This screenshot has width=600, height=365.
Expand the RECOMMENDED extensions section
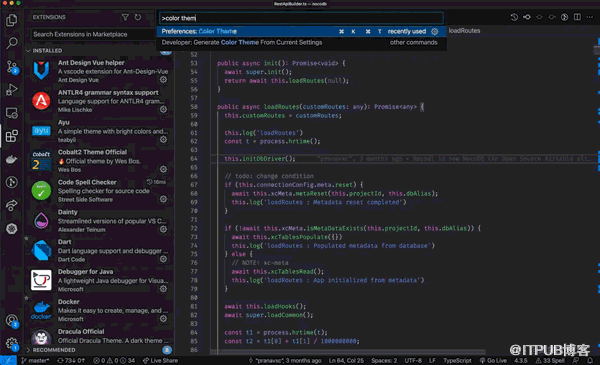pos(99,350)
